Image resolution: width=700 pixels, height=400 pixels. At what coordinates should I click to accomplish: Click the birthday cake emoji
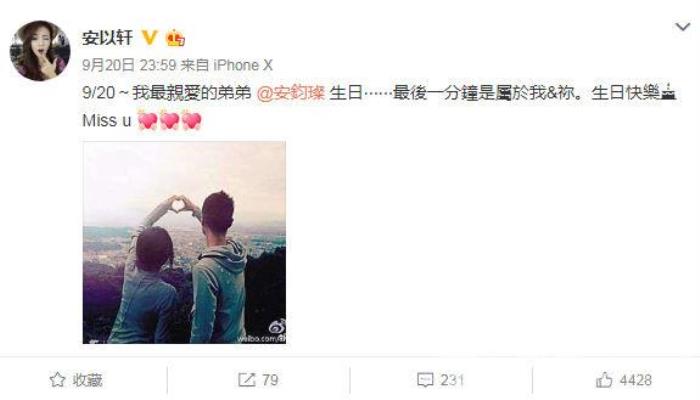click(668, 92)
